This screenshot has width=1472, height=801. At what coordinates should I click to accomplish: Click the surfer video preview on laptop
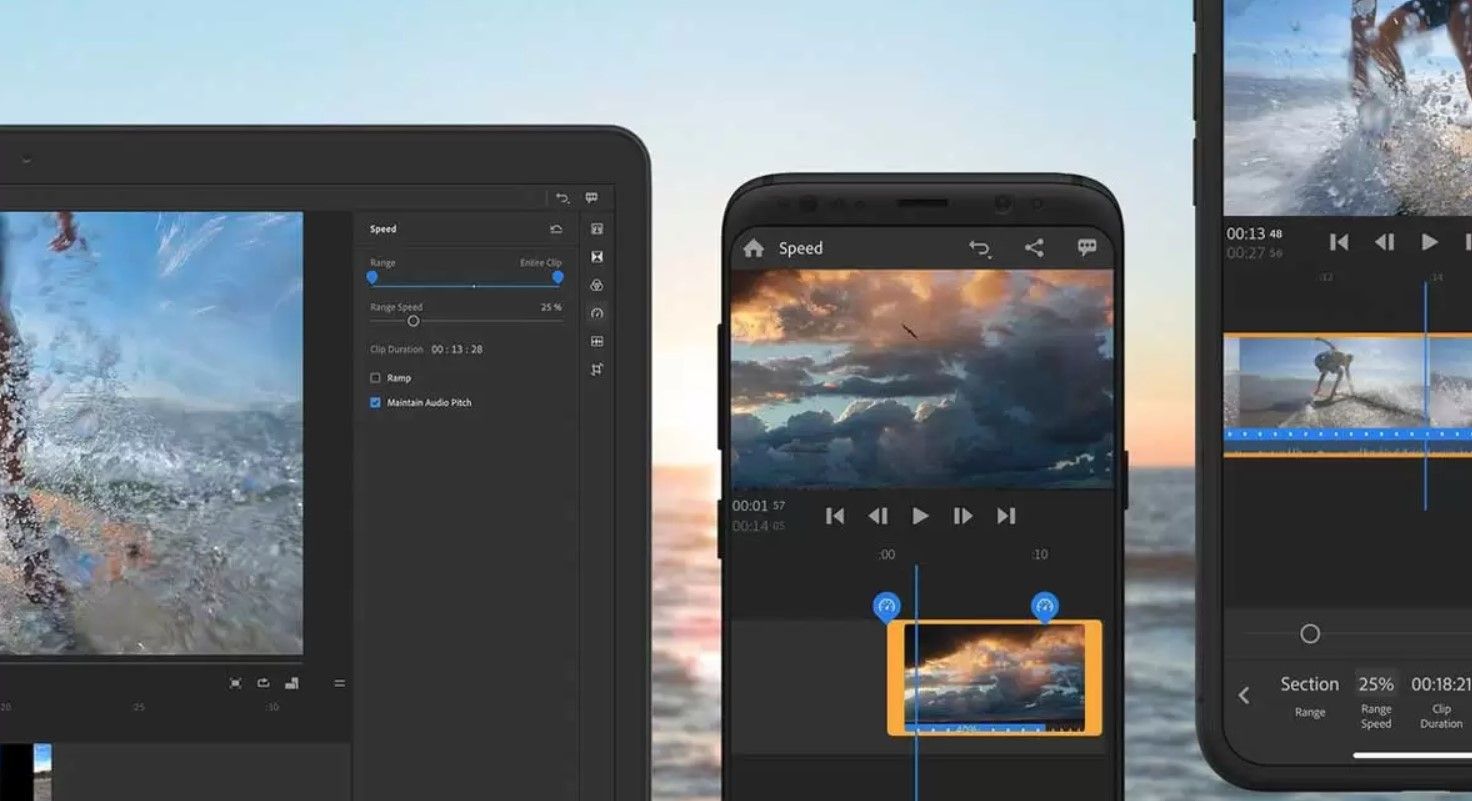pos(151,433)
